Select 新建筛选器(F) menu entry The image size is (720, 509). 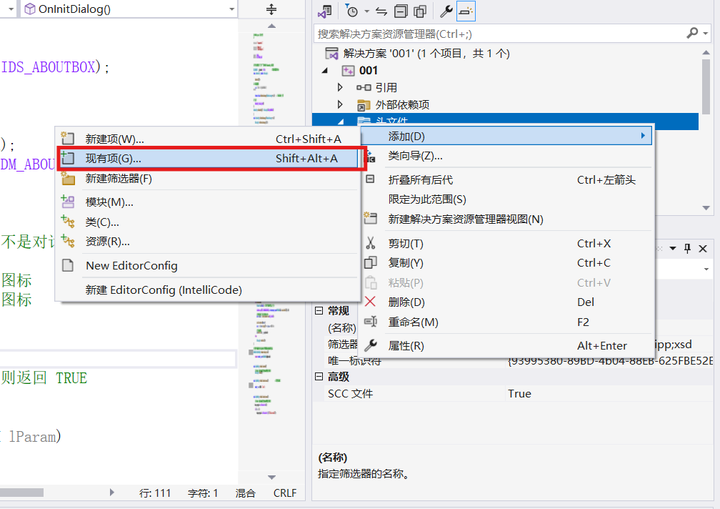point(207,178)
